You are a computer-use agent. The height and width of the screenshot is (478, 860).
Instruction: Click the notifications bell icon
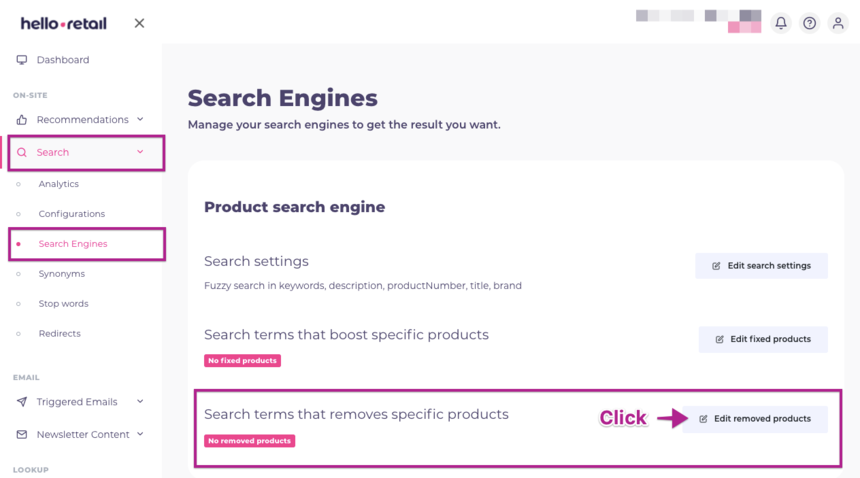pyautogui.click(x=781, y=23)
